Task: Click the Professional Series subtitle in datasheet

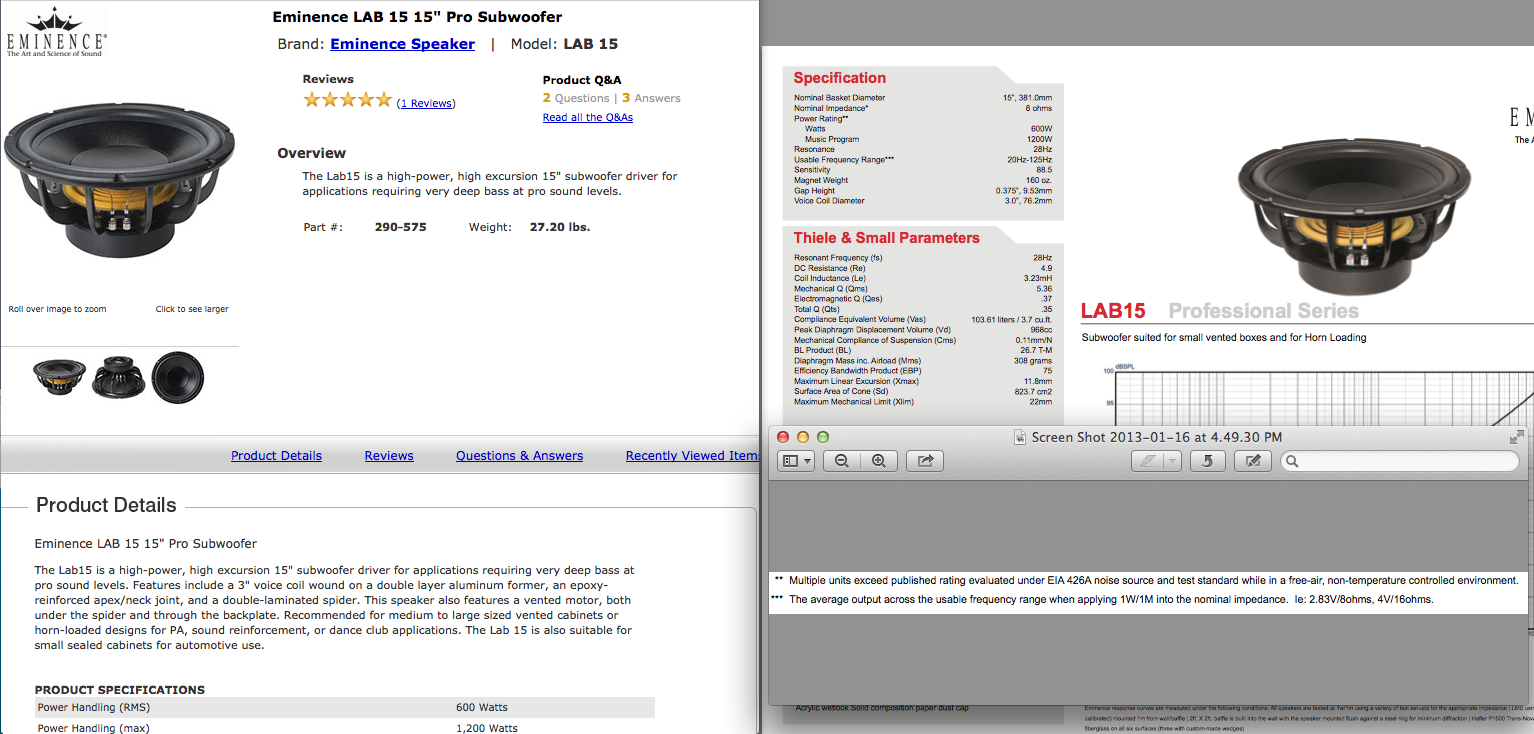Action: pyautogui.click(x=1263, y=311)
